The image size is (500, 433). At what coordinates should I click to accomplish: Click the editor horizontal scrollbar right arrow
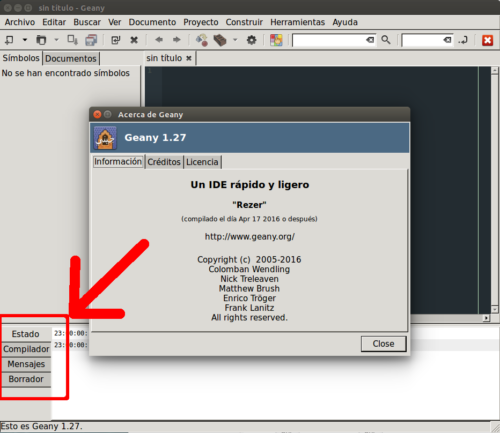486,318
